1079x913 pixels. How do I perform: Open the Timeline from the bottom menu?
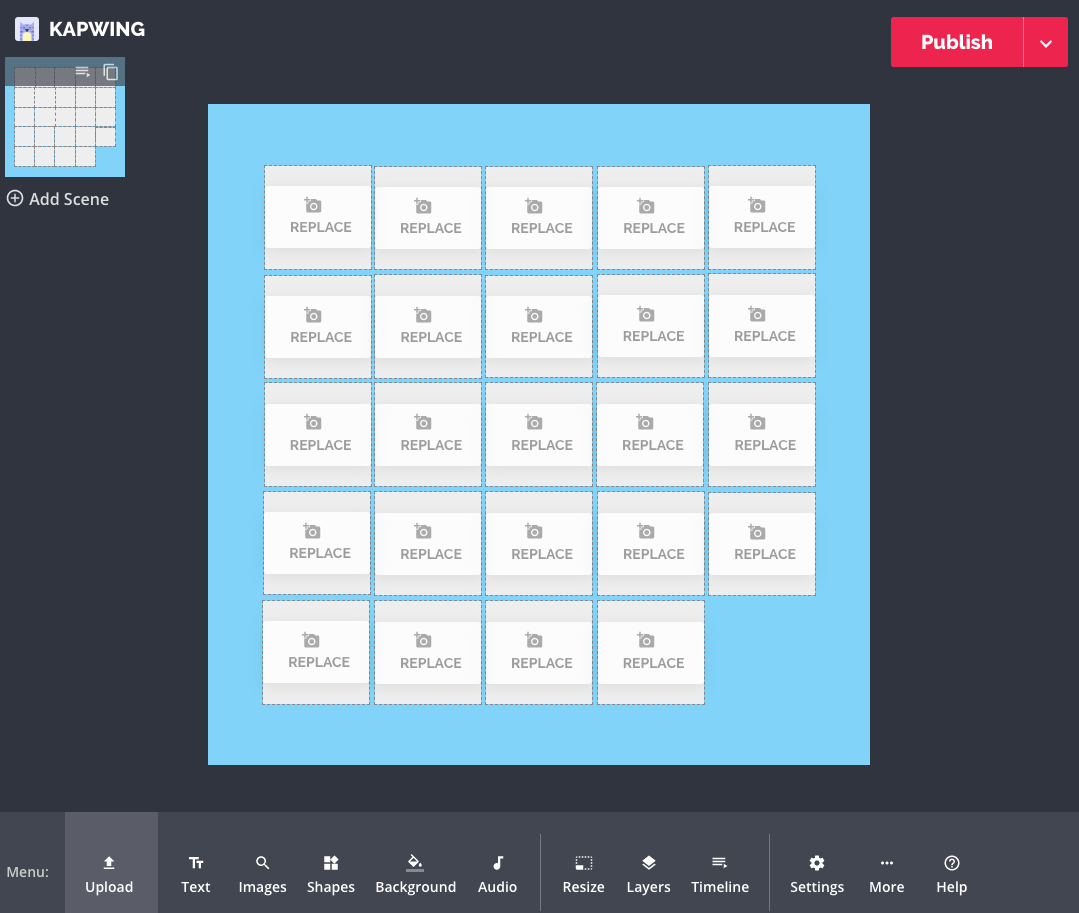click(719, 873)
